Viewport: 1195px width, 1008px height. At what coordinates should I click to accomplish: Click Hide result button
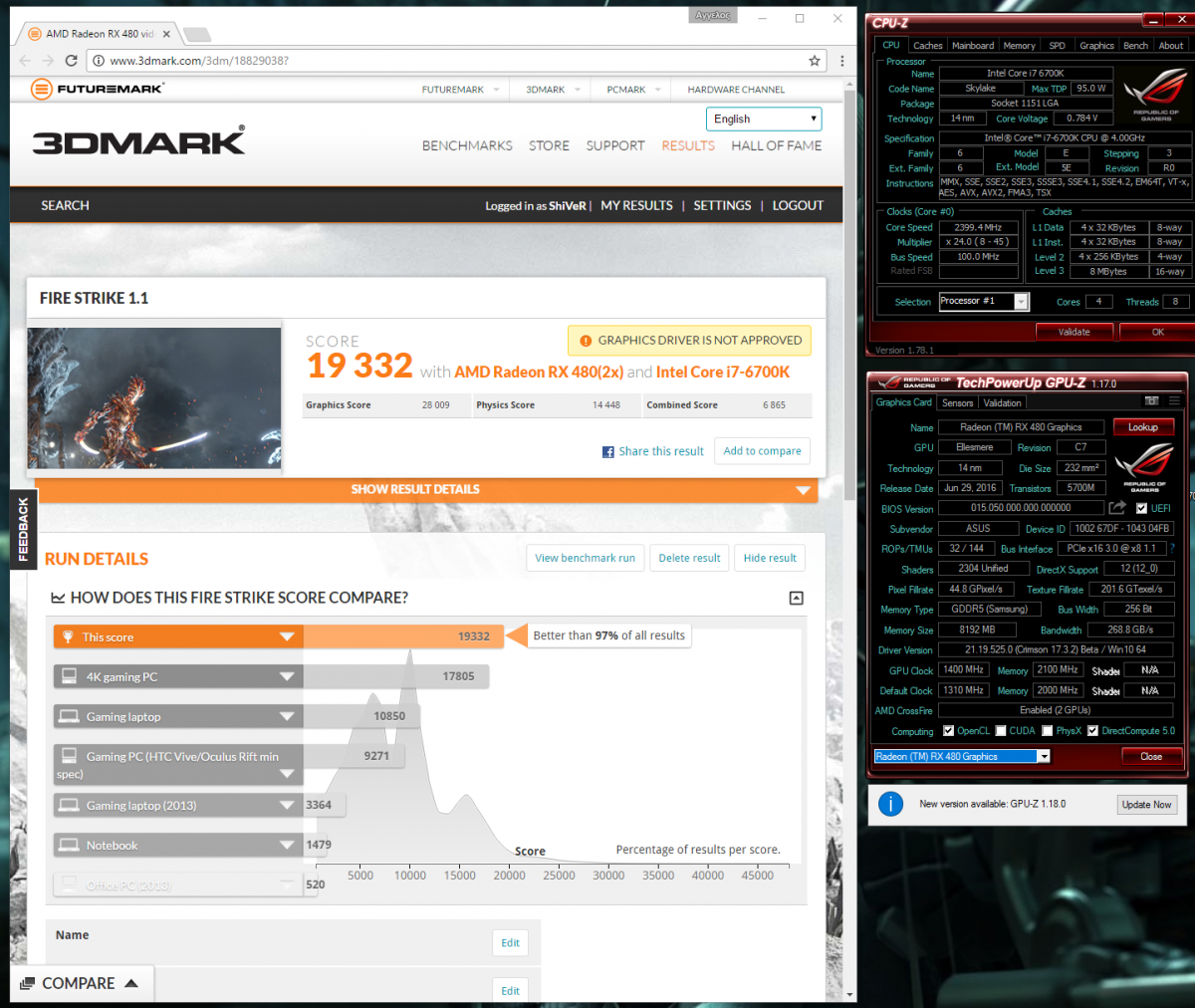click(x=770, y=558)
